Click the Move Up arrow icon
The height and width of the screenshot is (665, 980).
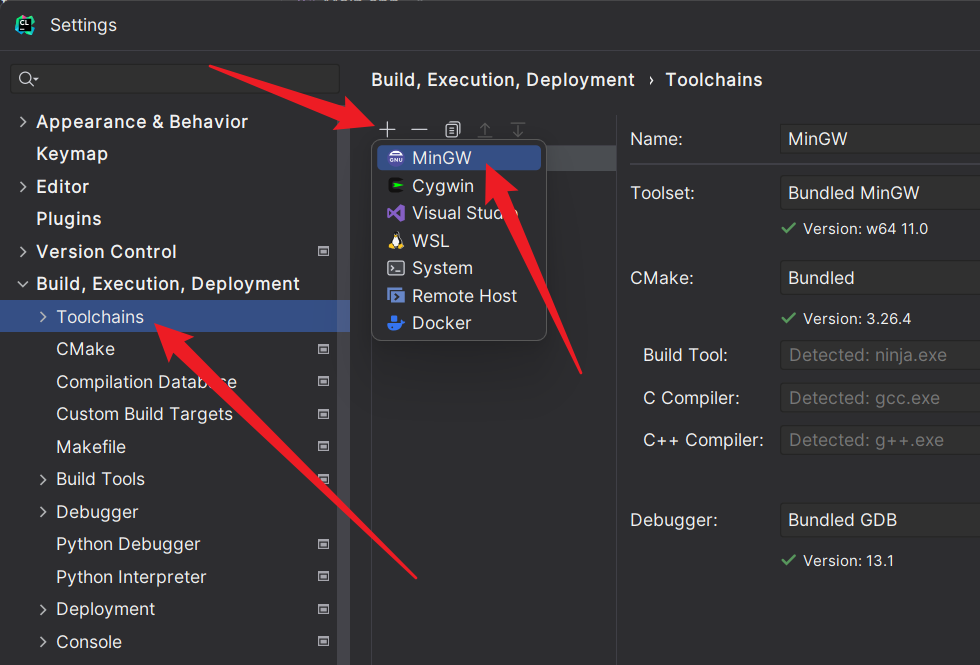click(485, 130)
